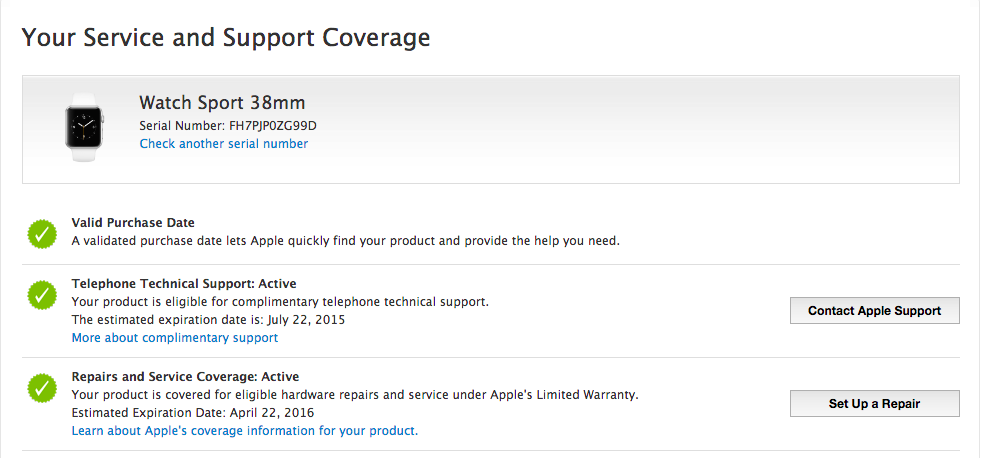
Task: Click the 'Telephone Technical Support: Active' heading
Action: (184, 284)
